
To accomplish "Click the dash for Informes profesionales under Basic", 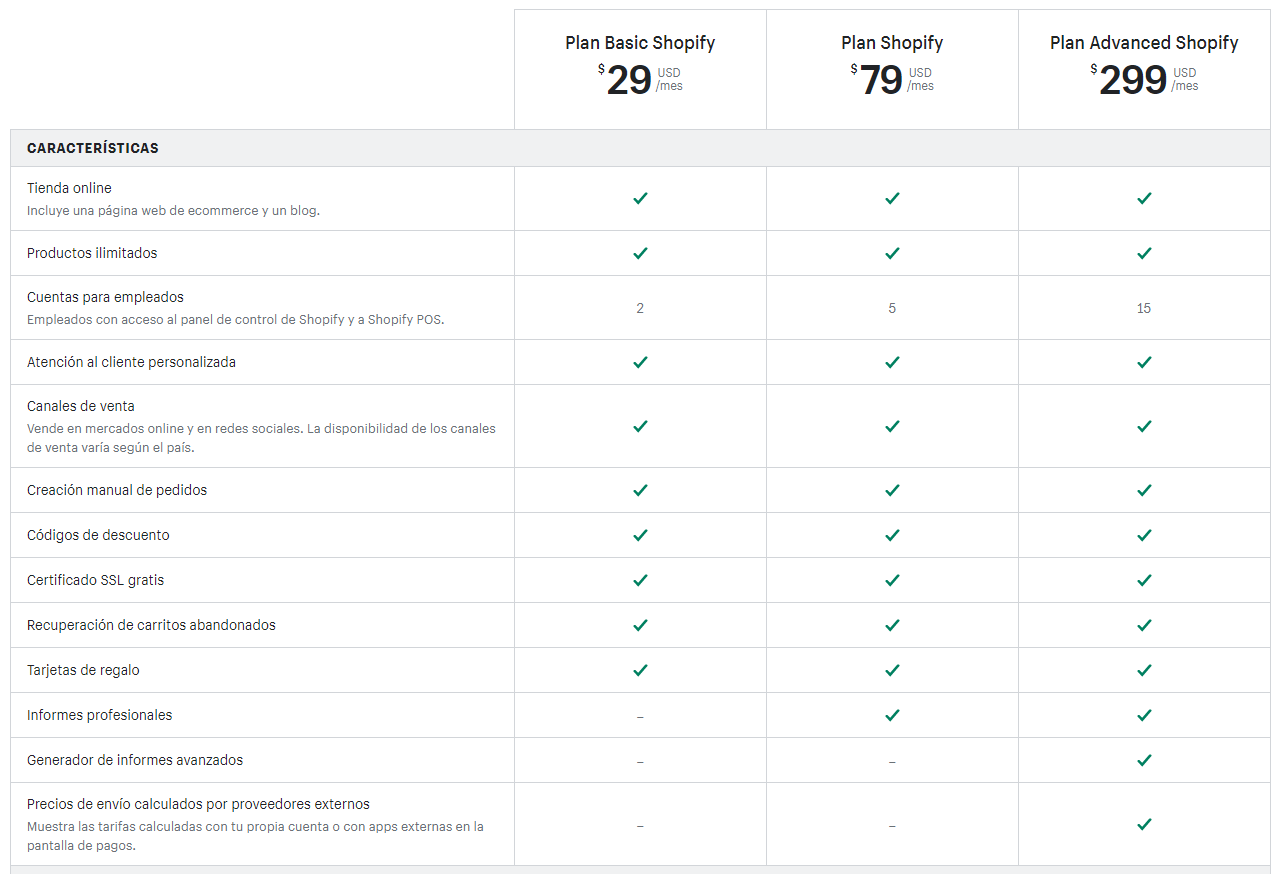I will (x=640, y=717).
